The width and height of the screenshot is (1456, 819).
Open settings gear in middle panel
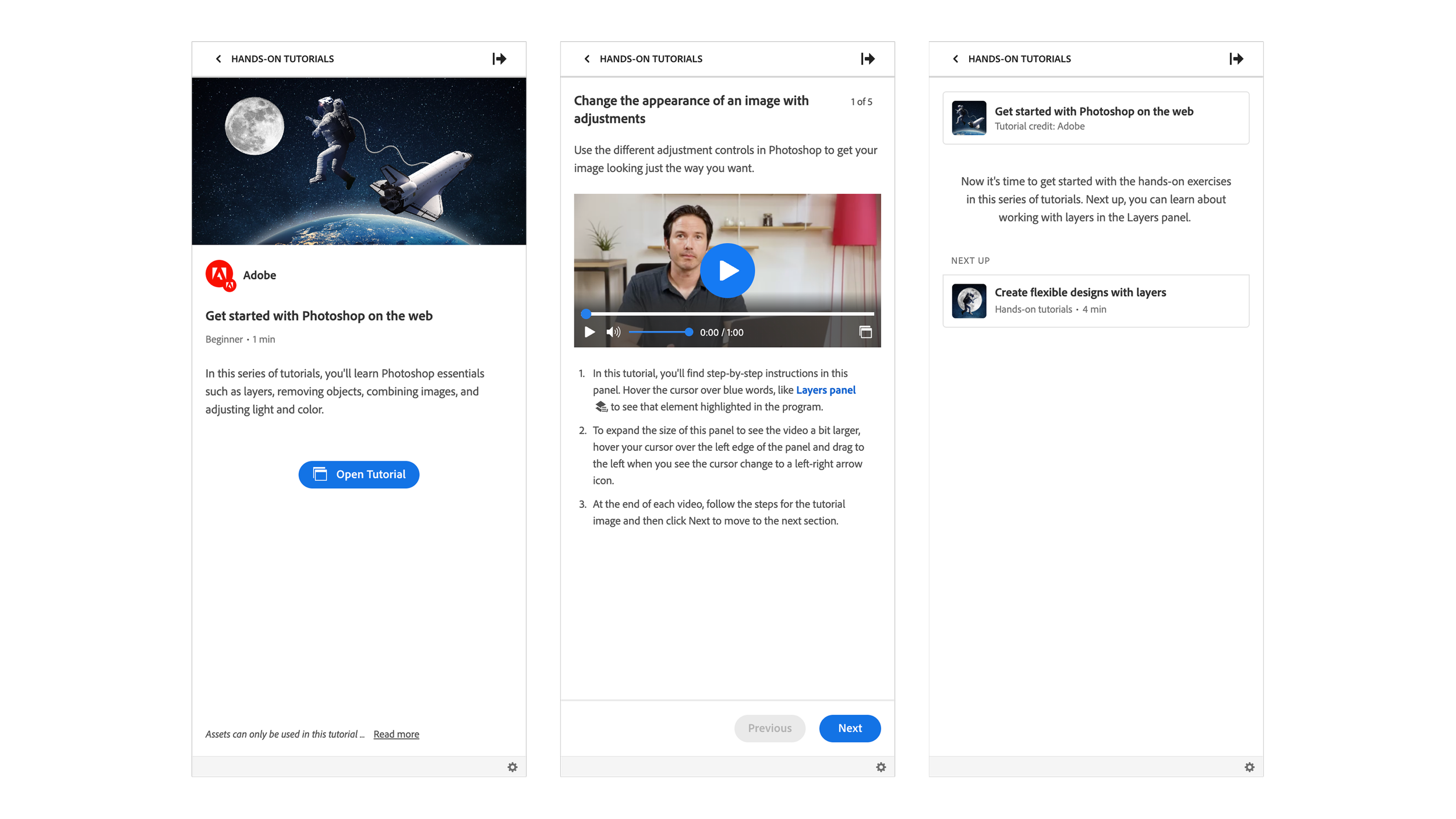pos(881,767)
